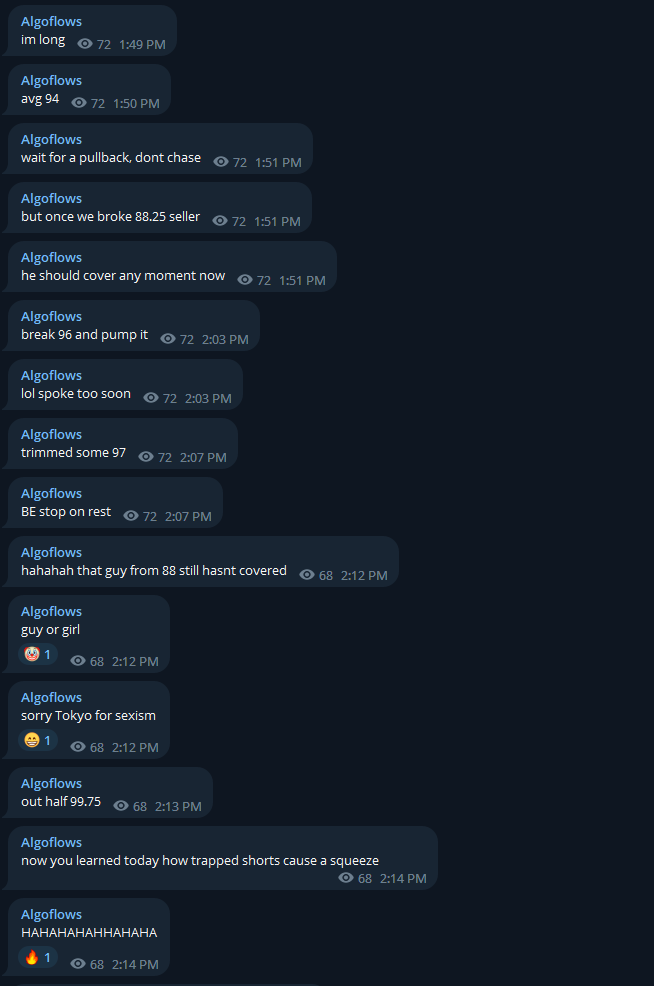Click the 2:13 PM timestamp on 'out half 99.75'
This screenshot has width=654, height=986.
(x=178, y=807)
